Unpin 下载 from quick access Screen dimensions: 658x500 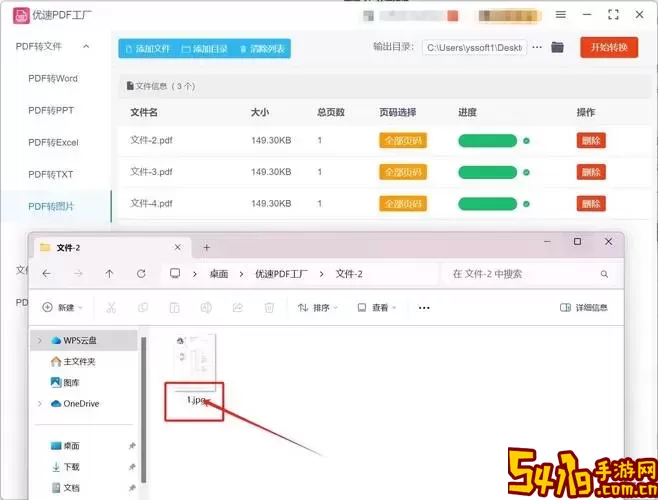[x=132, y=467]
